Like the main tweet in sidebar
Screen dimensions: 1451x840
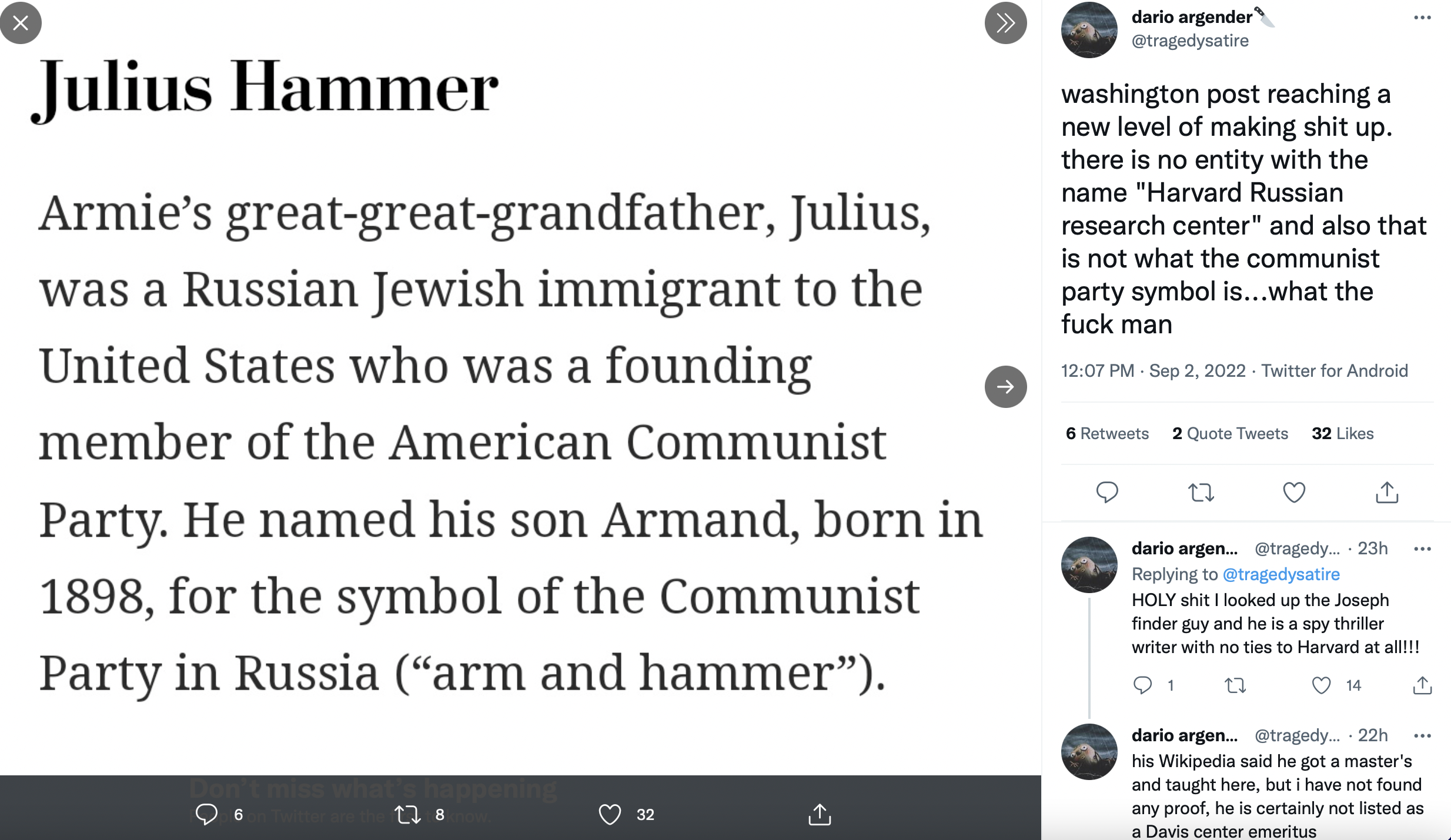coord(1293,492)
